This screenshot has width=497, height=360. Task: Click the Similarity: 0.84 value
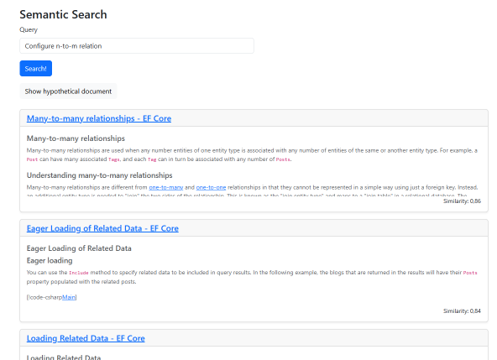[x=462, y=311]
